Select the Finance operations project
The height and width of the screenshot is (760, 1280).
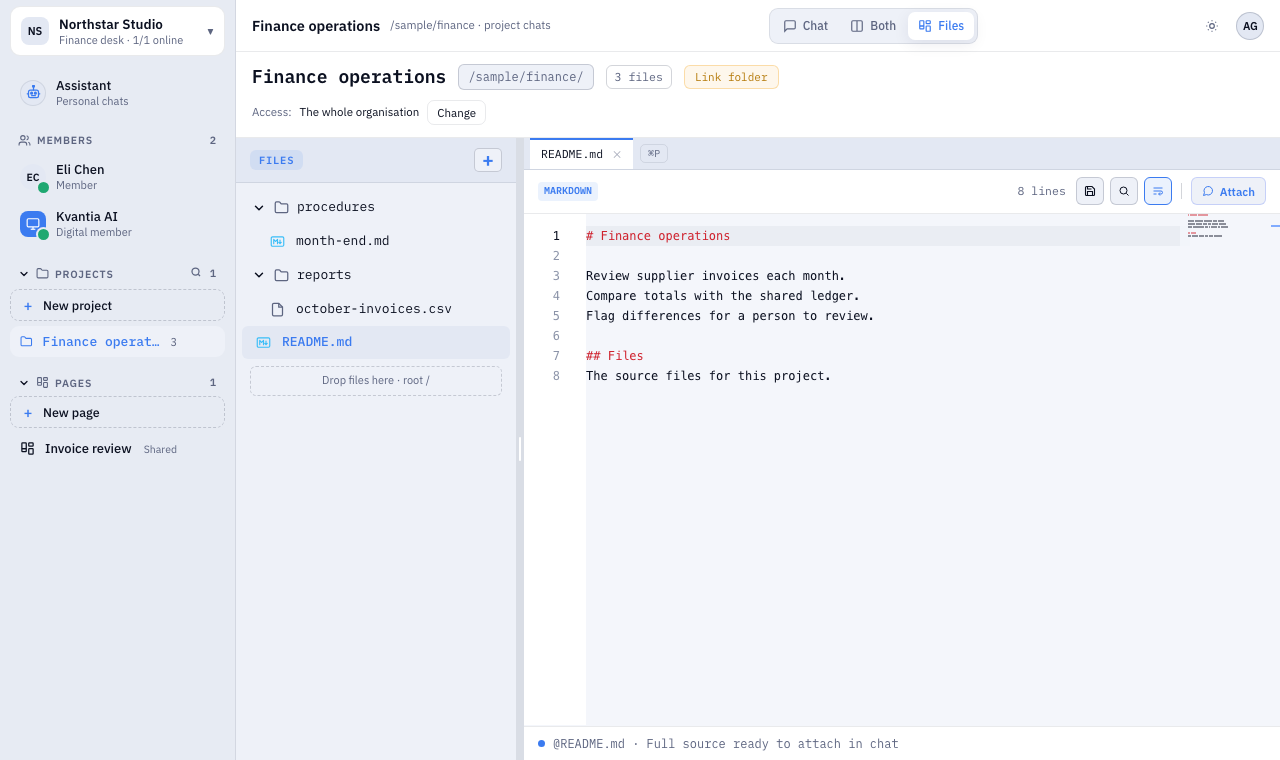117,342
